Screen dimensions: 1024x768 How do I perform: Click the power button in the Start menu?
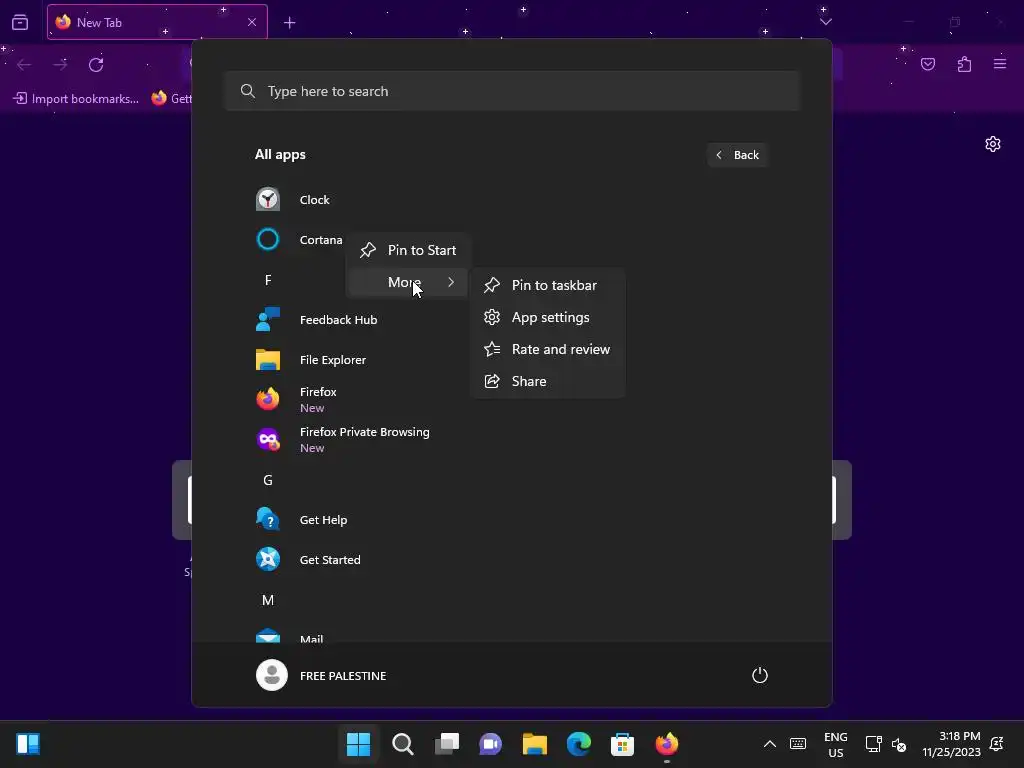pyautogui.click(x=760, y=675)
